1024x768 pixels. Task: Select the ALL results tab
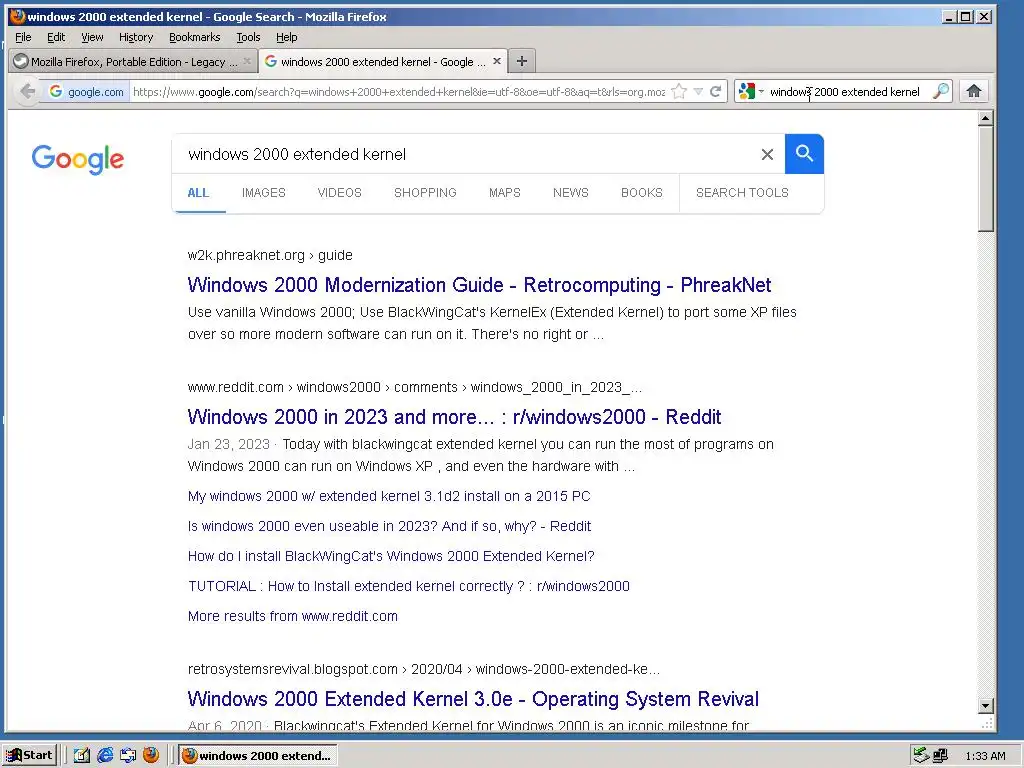pyautogui.click(x=199, y=193)
